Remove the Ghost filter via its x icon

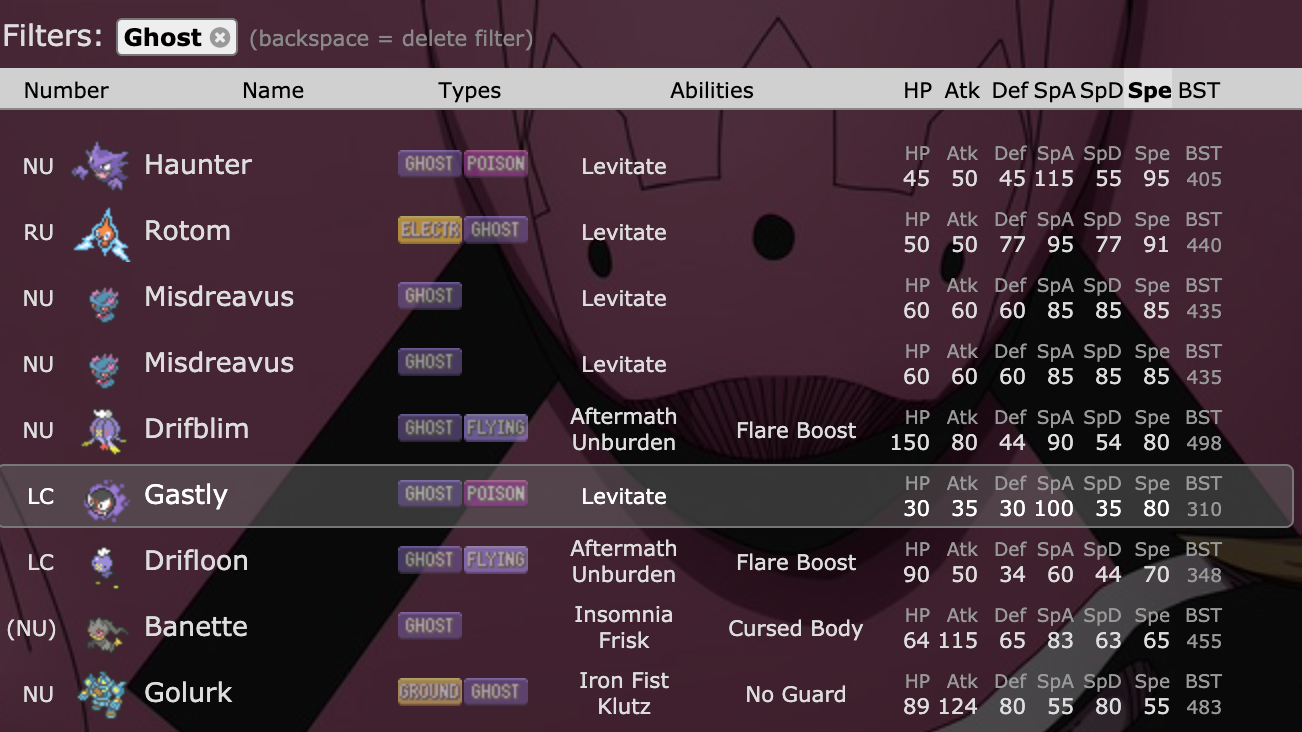click(x=220, y=38)
